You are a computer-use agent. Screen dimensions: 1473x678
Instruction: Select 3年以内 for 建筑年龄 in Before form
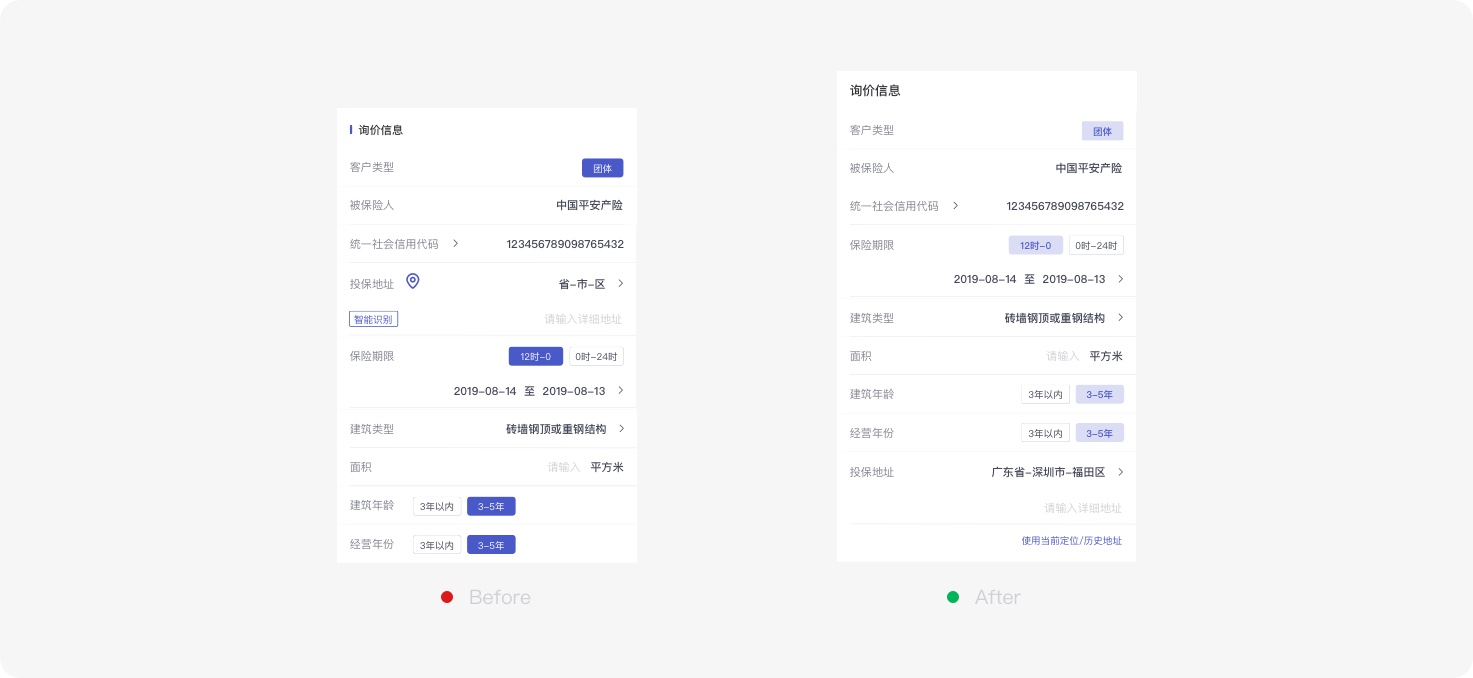tap(437, 506)
